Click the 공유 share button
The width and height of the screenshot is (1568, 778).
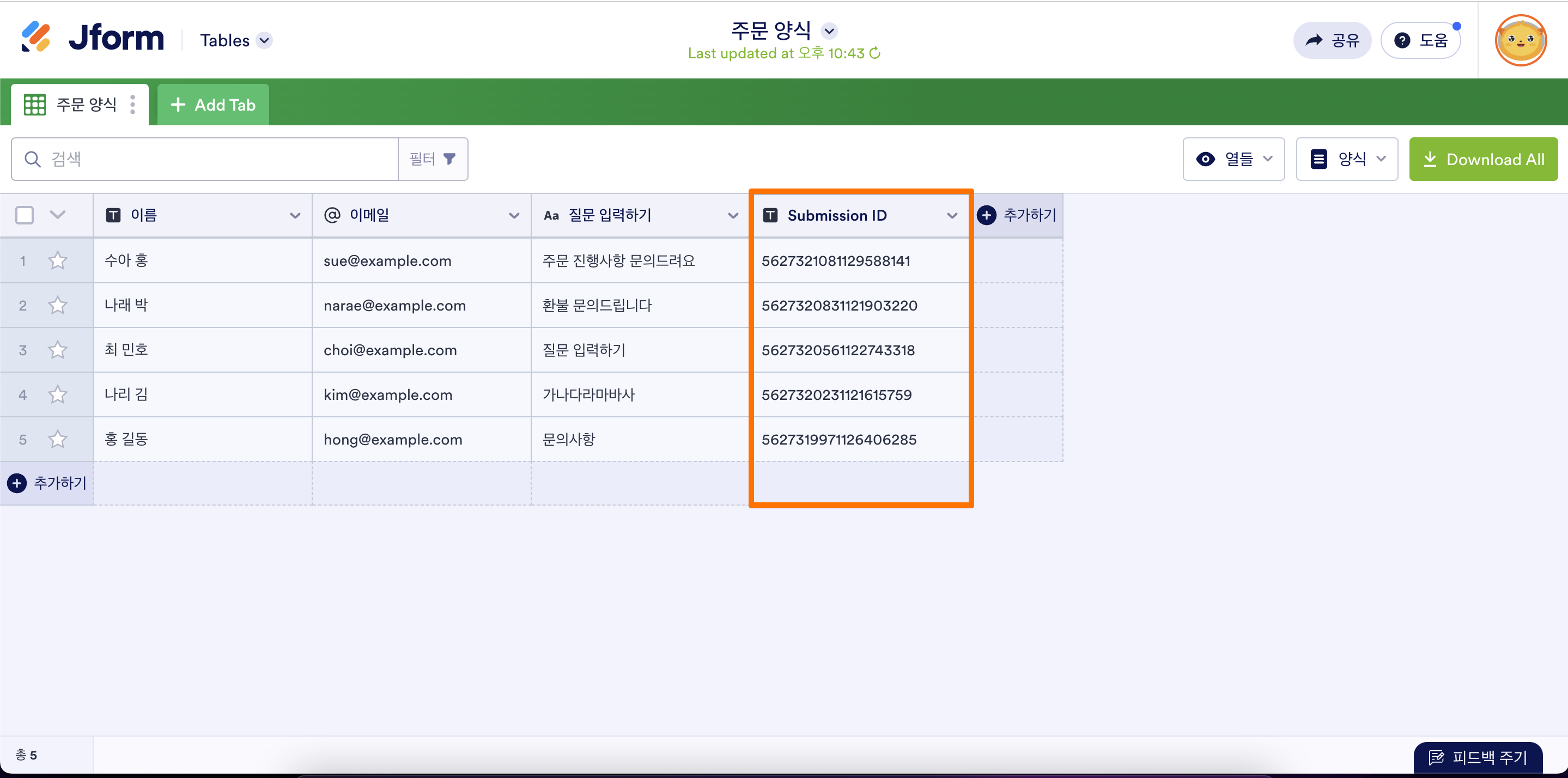click(1332, 41)
